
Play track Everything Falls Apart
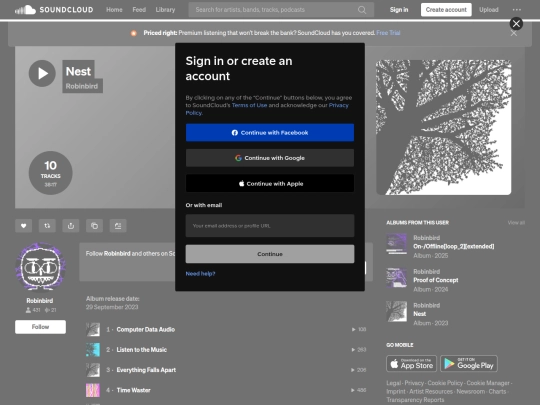tap(146, 370)
